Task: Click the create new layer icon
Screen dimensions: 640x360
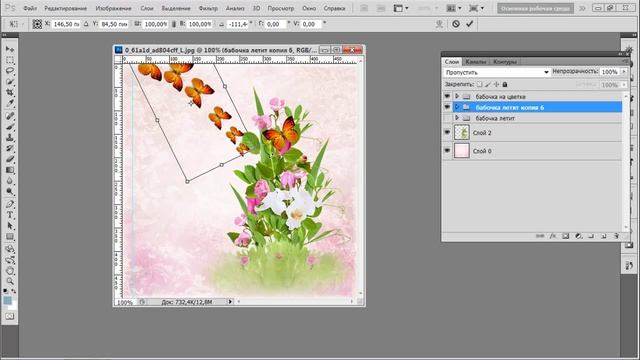Action: click(x=604, y=236)
